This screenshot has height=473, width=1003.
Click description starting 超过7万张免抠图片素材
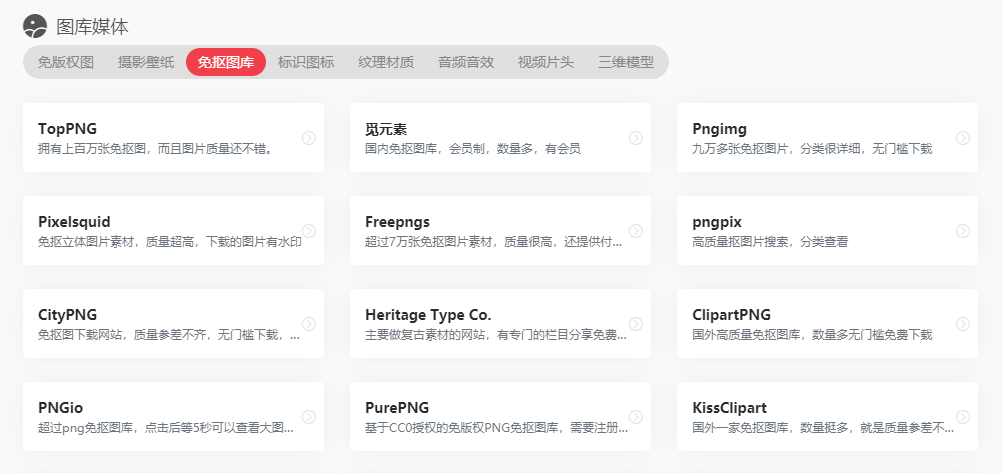(x=493, y=242)
